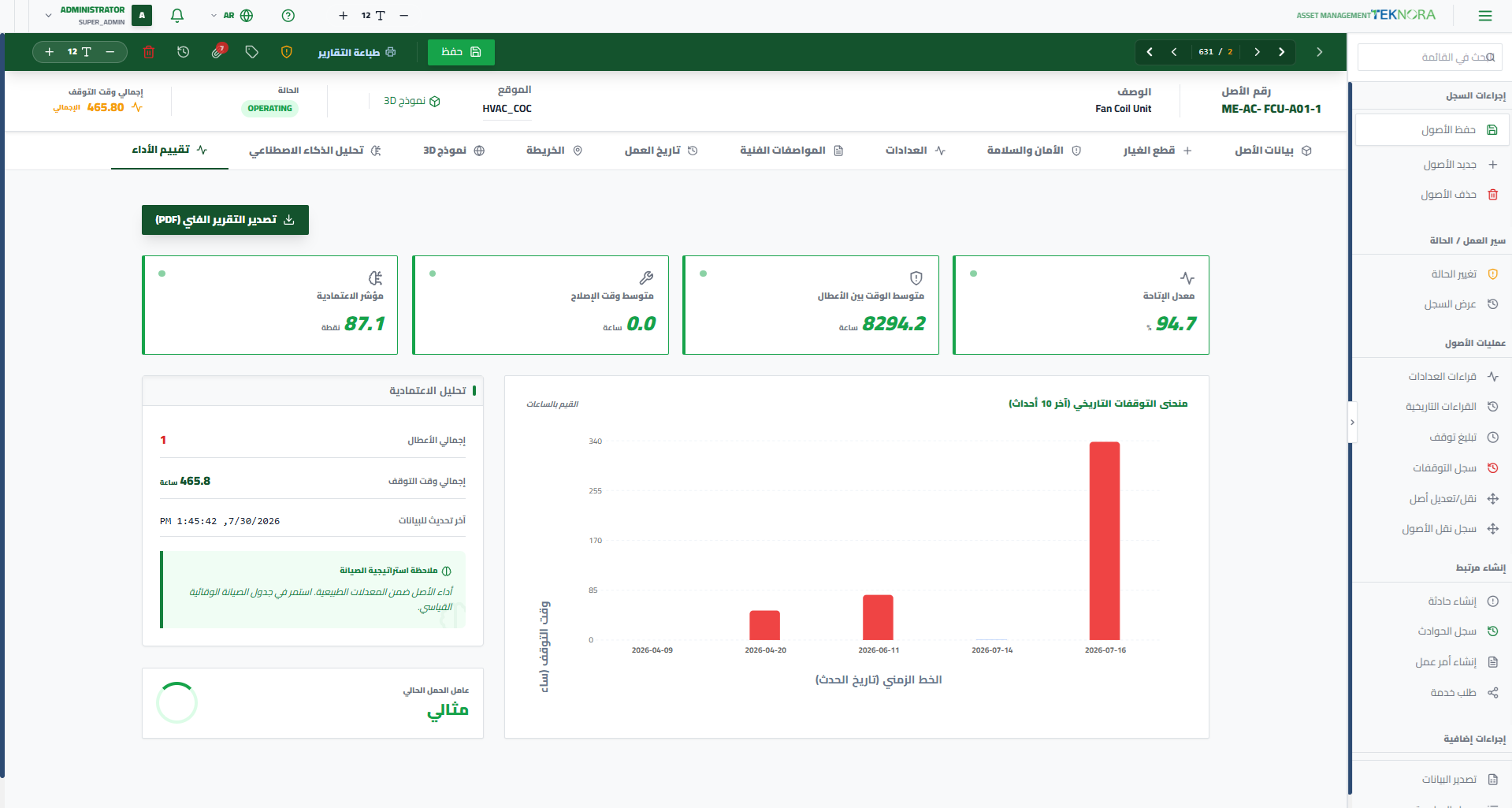1512x808 pixels.
Task: Click the shield icon in the green toolbar
Action: [x=287, y=52]
